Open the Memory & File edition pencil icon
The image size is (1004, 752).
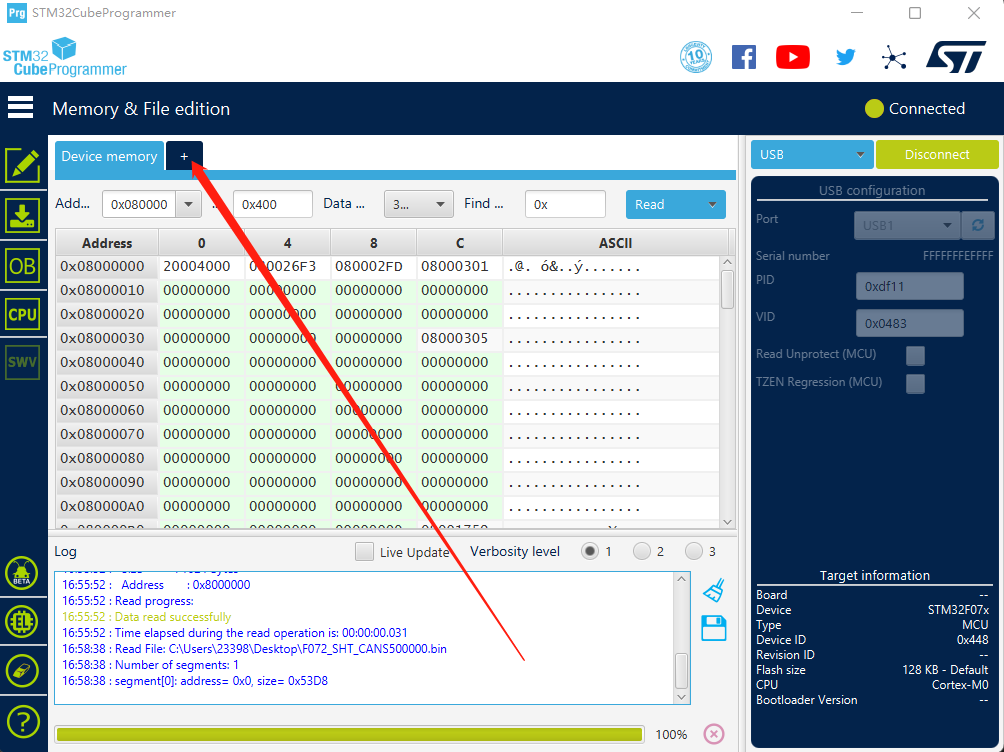tap(23, 165)
